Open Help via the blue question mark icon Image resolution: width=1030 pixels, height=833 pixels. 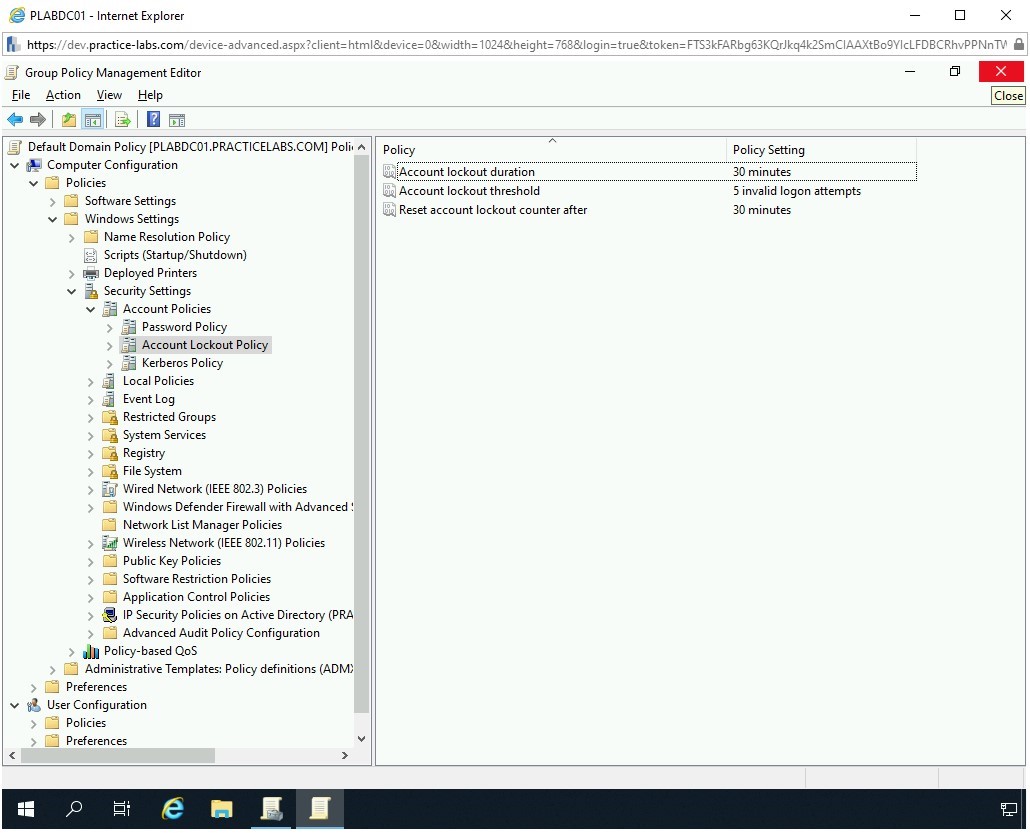[x=153, y=120]
